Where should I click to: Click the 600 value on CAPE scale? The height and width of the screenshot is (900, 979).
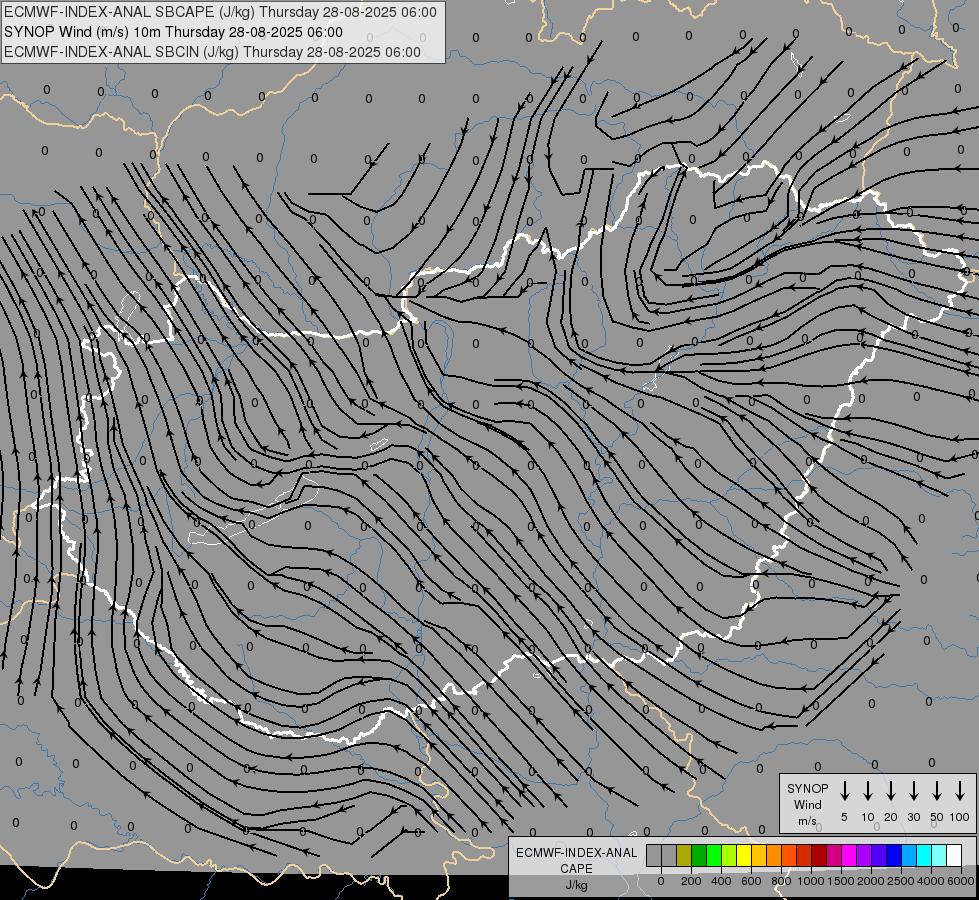click(751, 881)
